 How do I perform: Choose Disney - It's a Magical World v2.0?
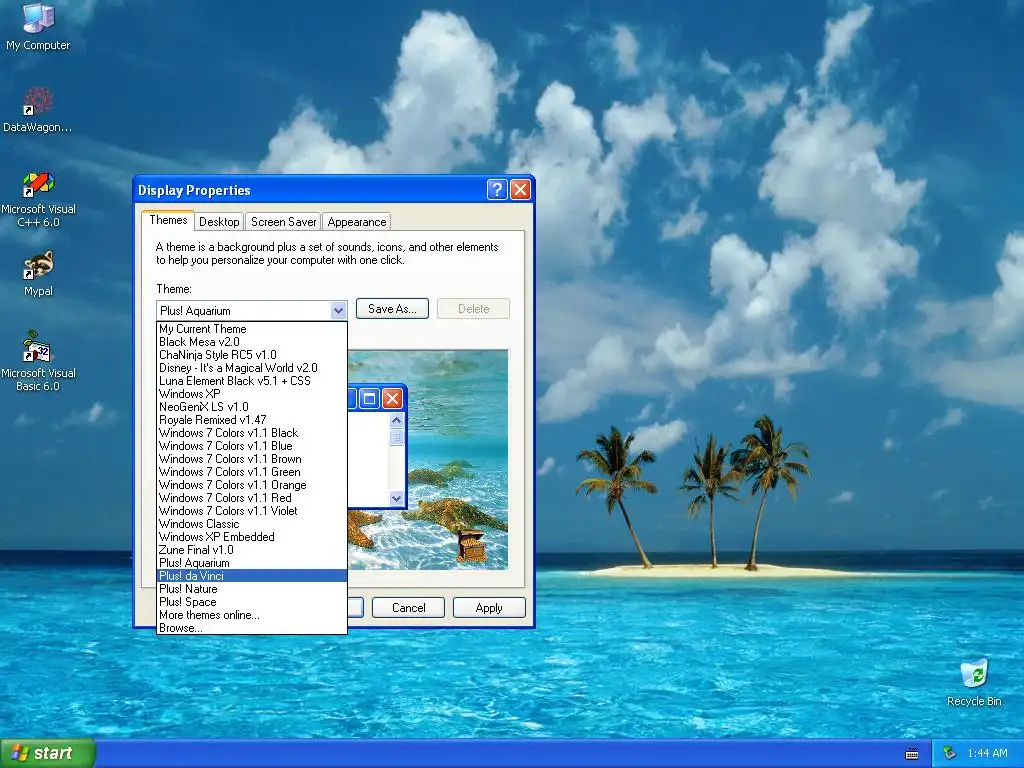pos(252,368)
